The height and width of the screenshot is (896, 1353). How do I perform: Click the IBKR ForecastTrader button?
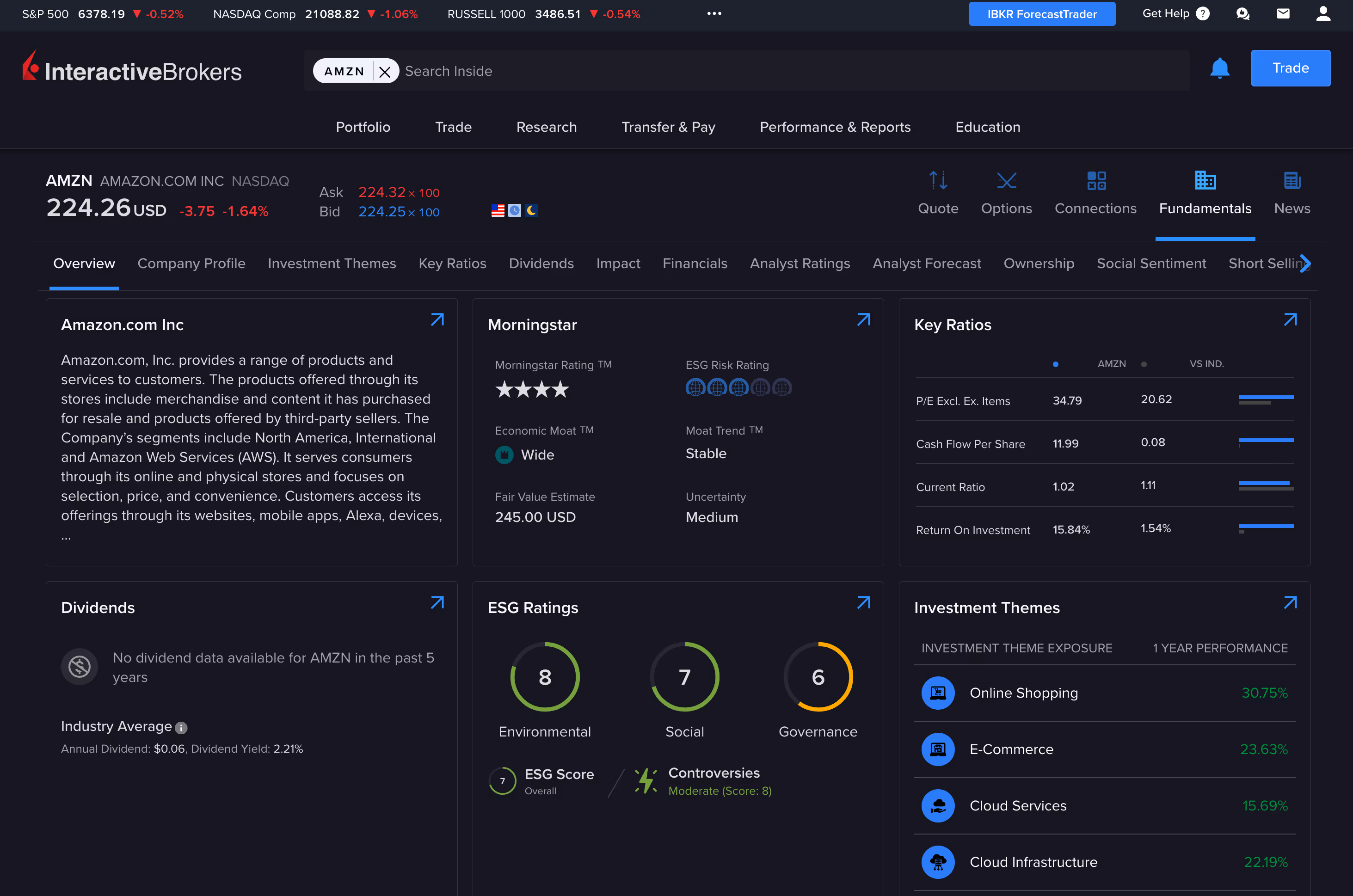pos(1042,14)
